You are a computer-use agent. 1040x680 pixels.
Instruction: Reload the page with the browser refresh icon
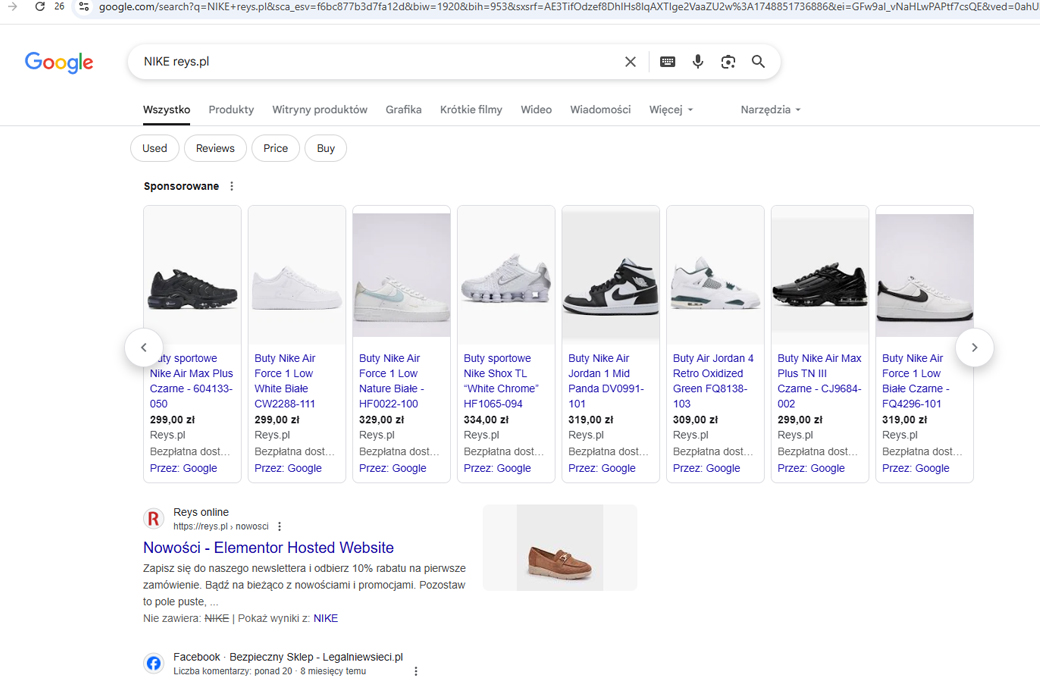click(40, 7)
